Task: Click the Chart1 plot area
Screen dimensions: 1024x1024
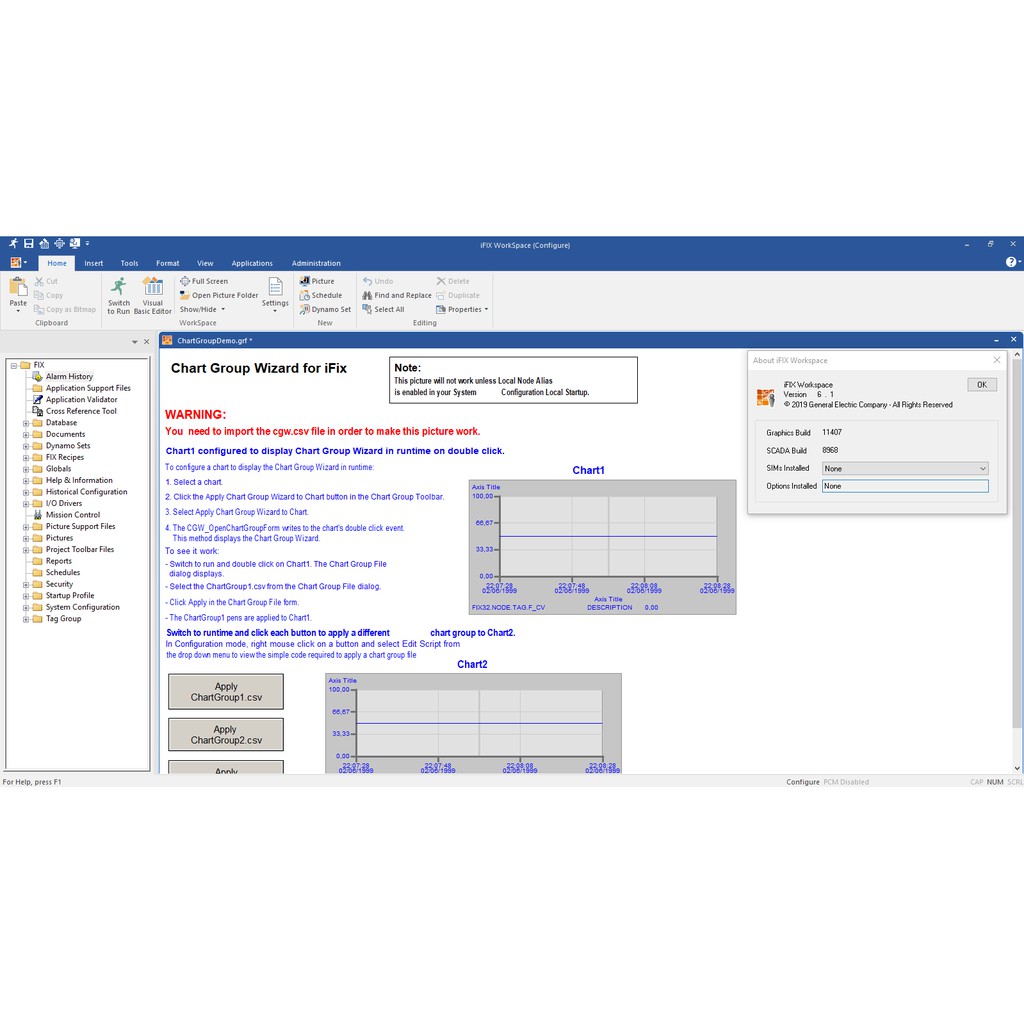Action: pyautogui.click(x=608, y=537)
